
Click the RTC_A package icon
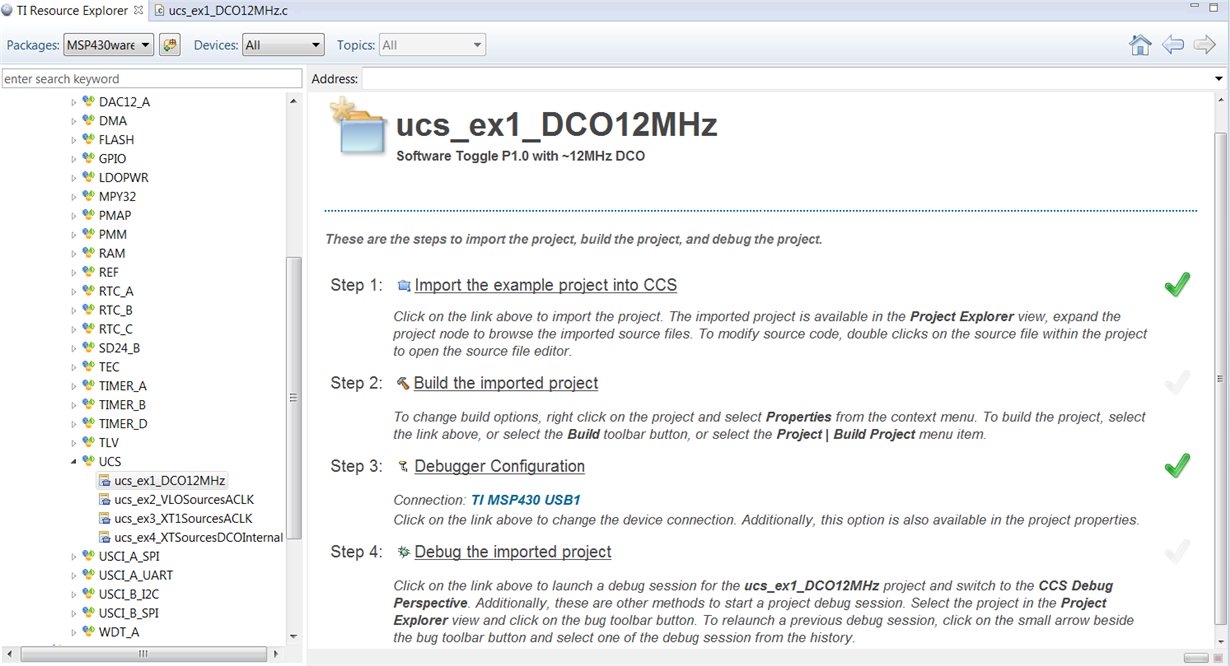(89, 291)
